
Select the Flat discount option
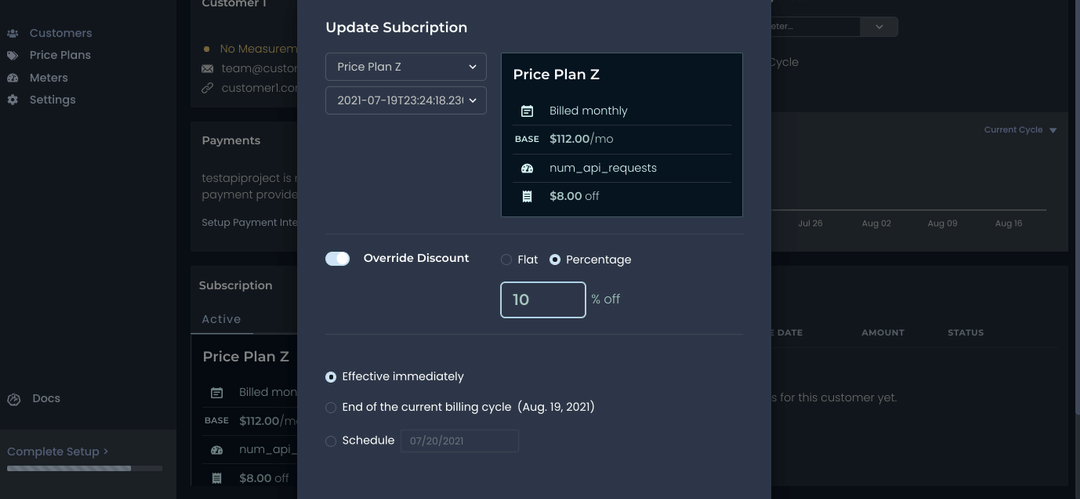point(507,260)
